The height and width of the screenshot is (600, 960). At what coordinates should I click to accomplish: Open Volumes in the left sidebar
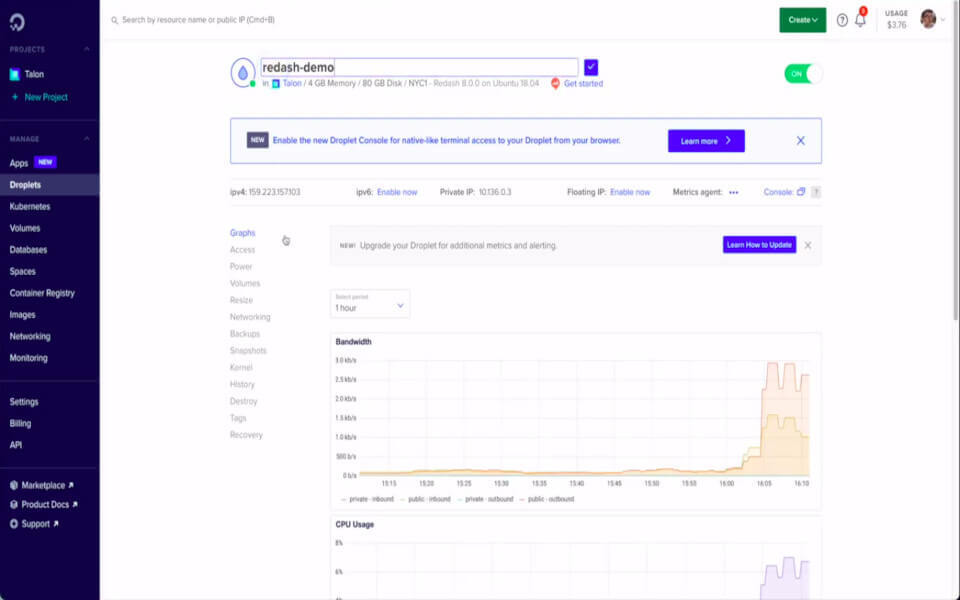click(25, 228)
